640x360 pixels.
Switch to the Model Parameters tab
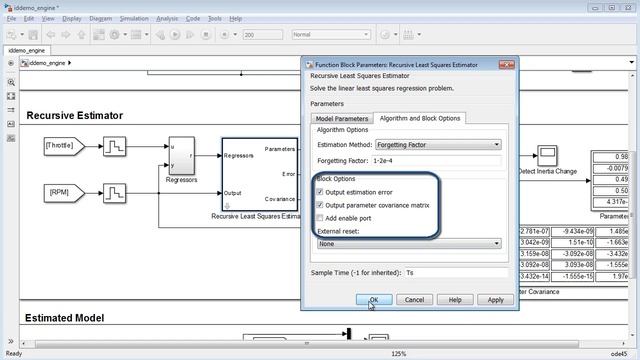[342, 119]
